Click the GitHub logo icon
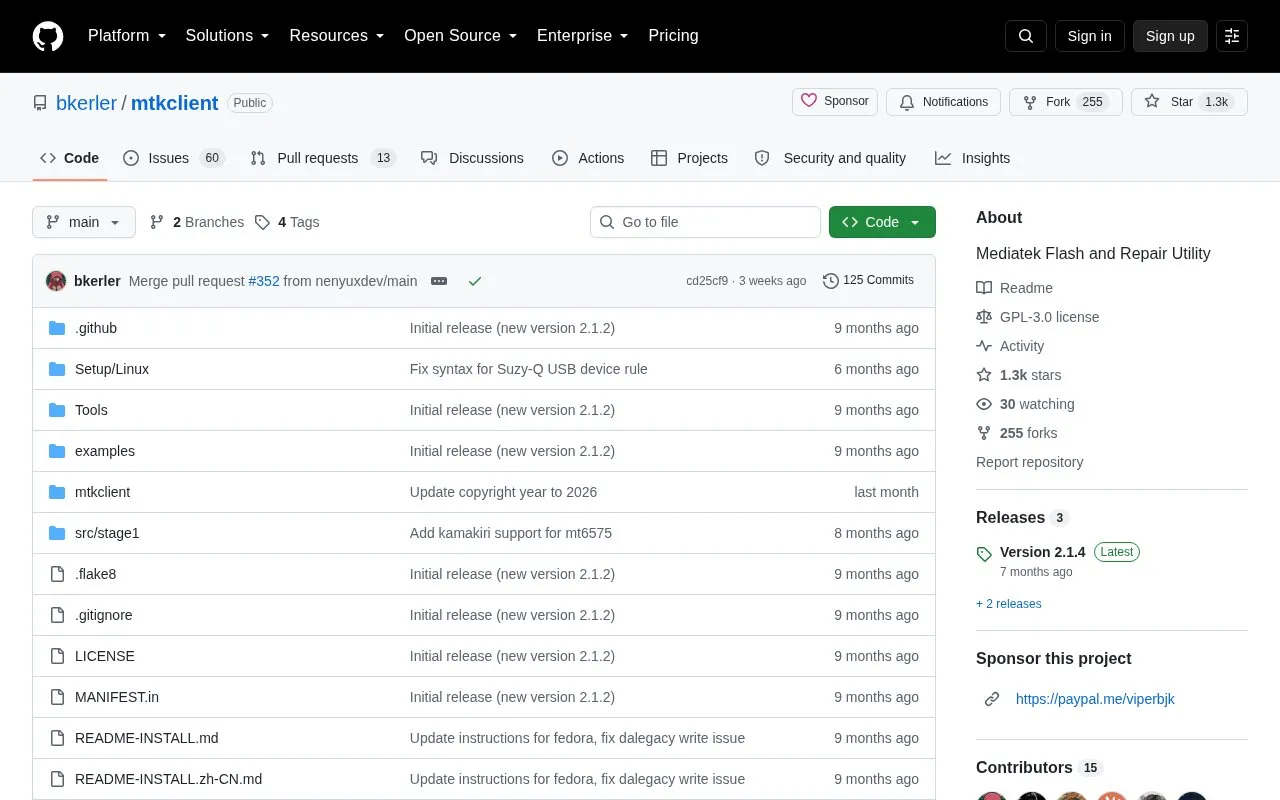Viewport: 1280px width, 800px height. pyautogui.click(x=48, y=36)
